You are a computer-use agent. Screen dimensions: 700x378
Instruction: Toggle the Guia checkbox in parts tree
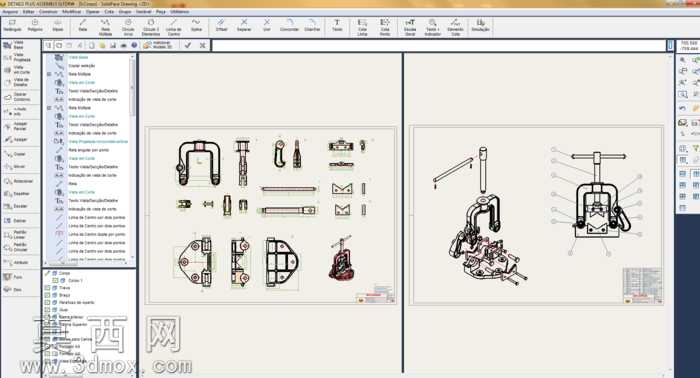coord(47,309)
